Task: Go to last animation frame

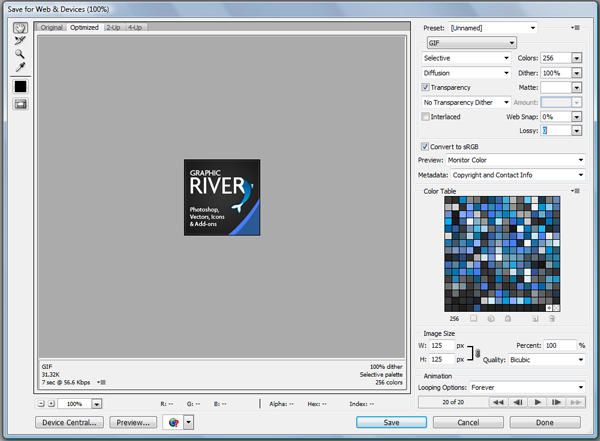Action: coord(576,402)
